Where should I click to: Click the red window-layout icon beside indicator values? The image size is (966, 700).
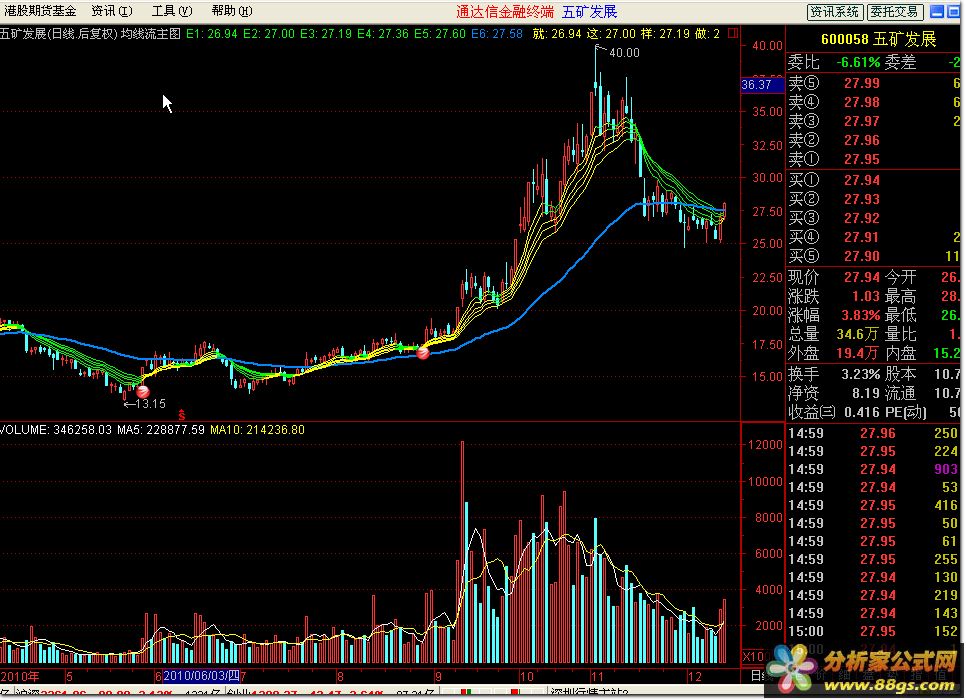click(x=733, y=33)
